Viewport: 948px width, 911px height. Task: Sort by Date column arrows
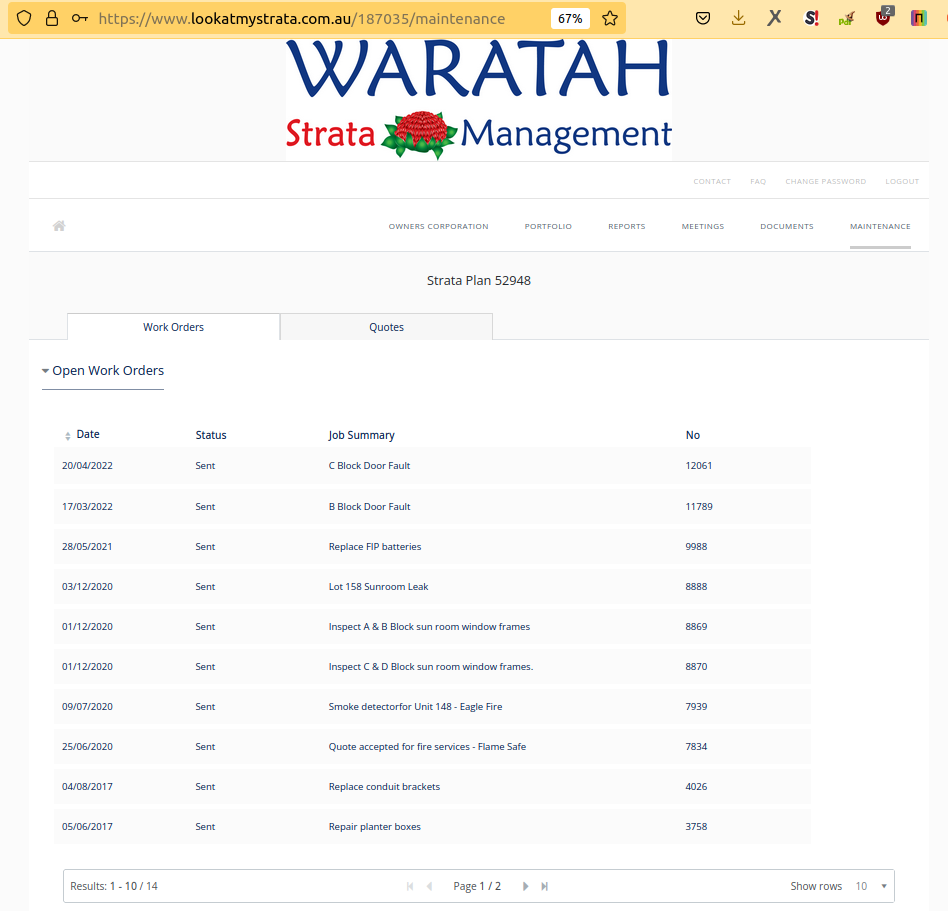(x=68, y=435)
